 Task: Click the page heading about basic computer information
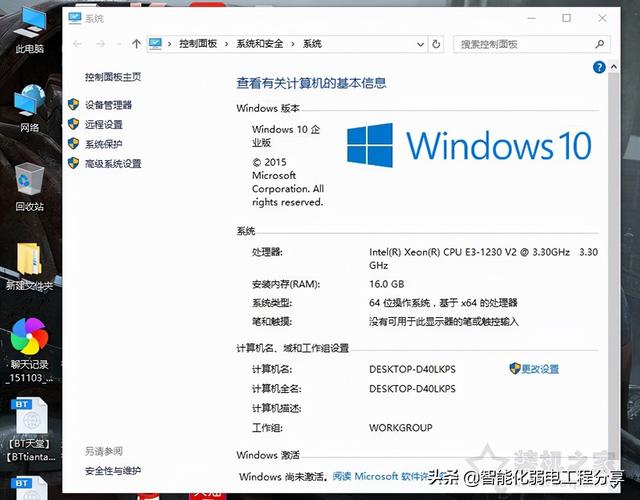pos(311,83)
